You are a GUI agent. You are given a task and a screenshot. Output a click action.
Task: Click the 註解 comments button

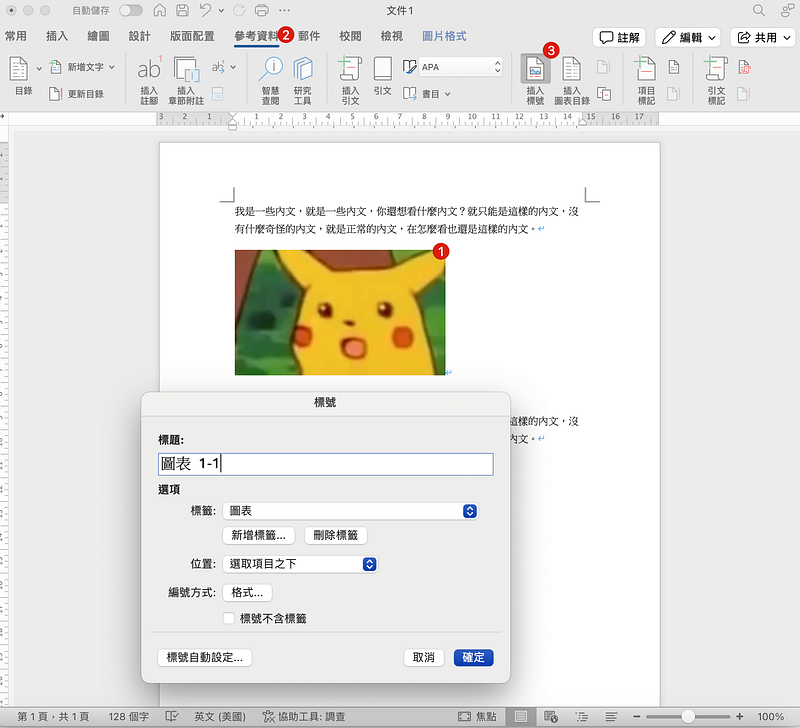pos(619,37)
